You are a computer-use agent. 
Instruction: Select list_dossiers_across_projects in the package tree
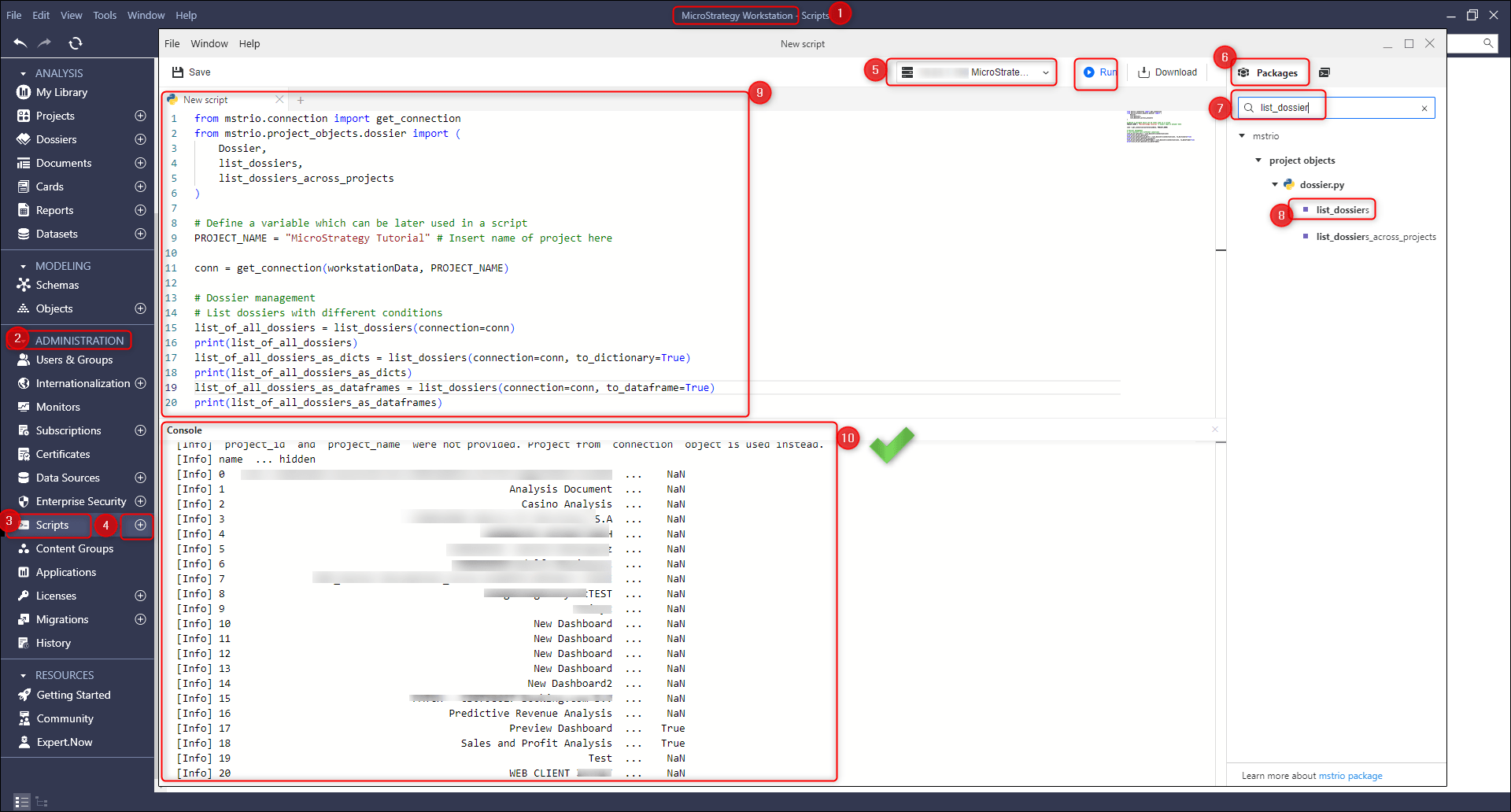click(x=1376, y=237)
